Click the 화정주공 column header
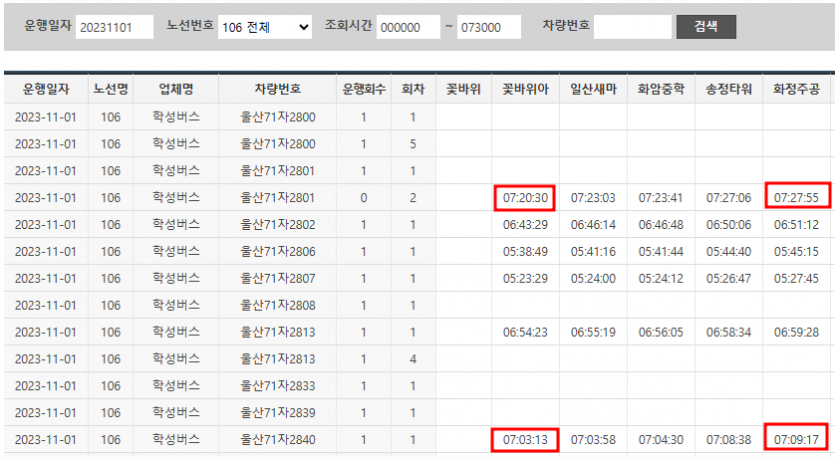The width and height of the screenshot is (835, 459). 796,90
